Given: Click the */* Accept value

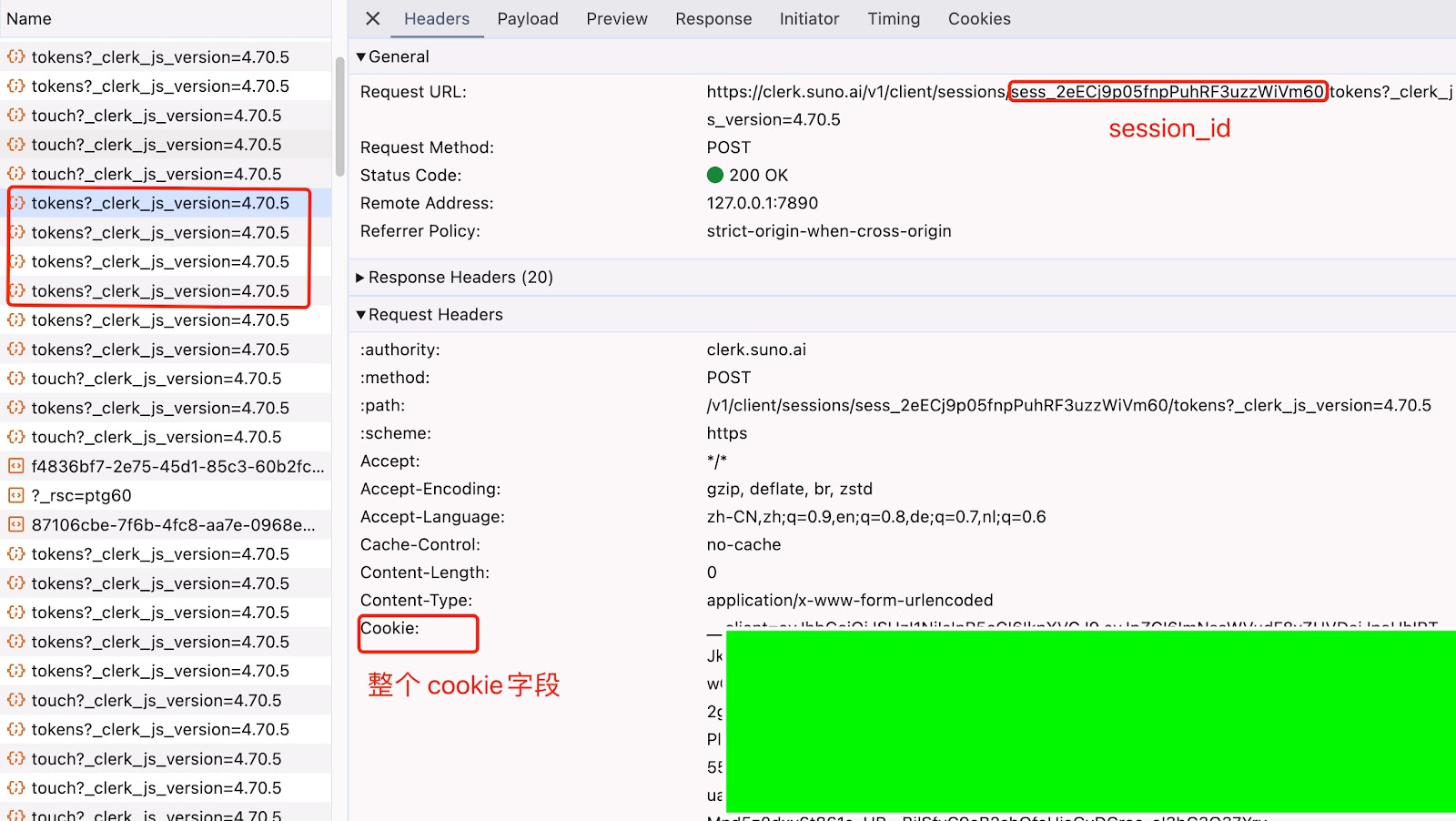Looking at the screenshot, I should tap(717, 461).
